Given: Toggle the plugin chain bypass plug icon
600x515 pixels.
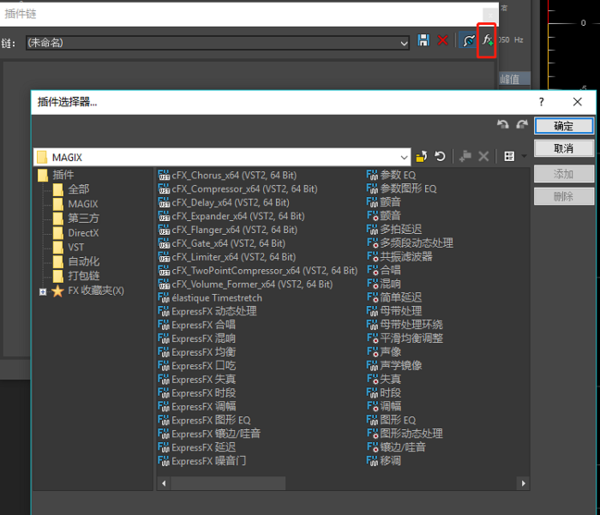Looking at the screenshot, I should (468, 40).
